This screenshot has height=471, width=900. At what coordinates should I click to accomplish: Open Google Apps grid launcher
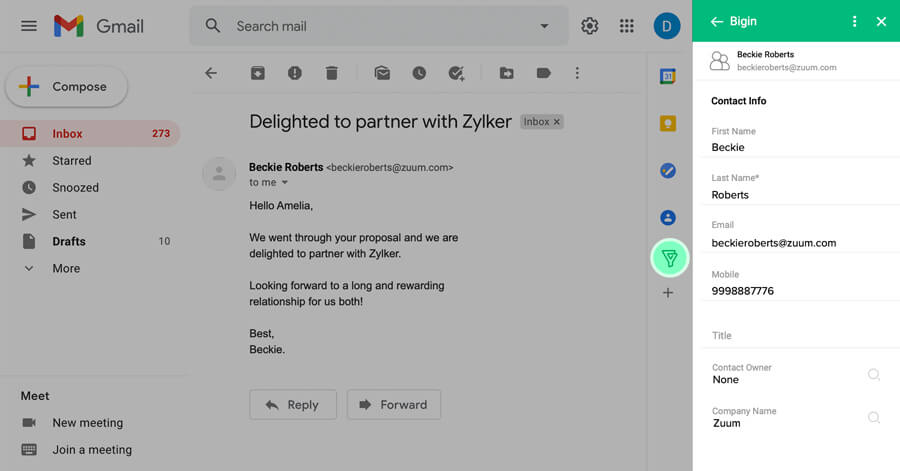click(627, 26)
